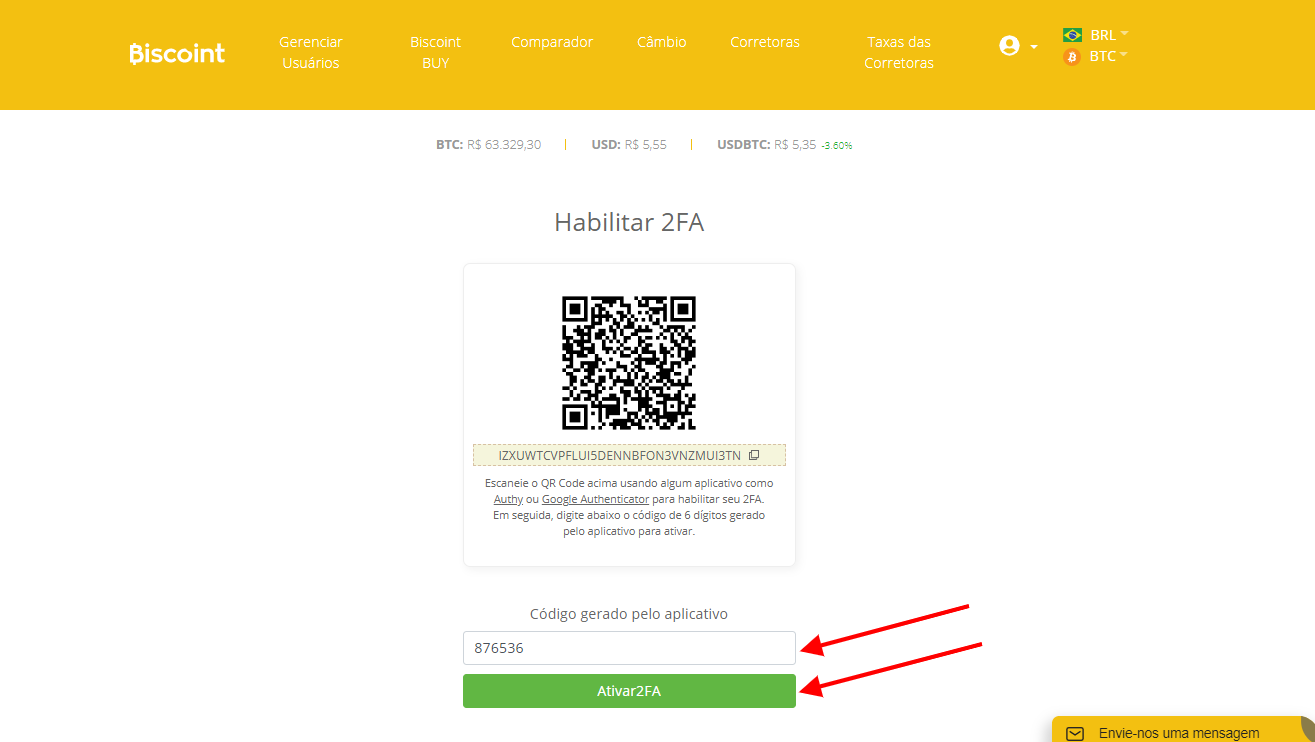The image size is (1315, 742).
Task: Click the BTC R$ 63.329,30 price ticker
Action: tap(488, 145)
